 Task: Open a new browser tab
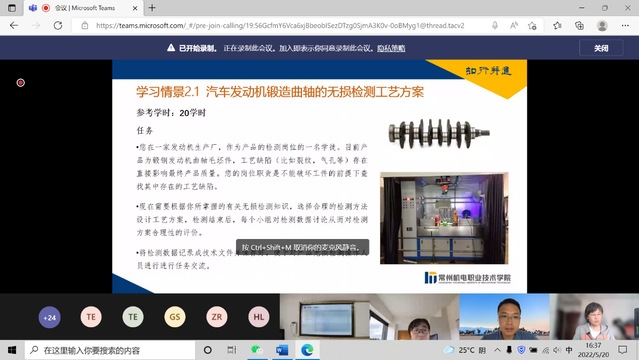click(x=152, y=8)
